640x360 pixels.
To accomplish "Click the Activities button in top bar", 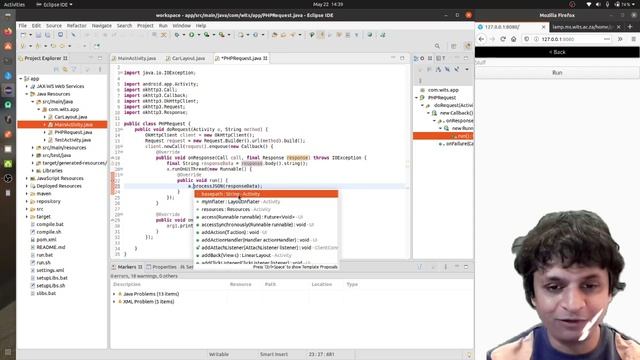I will point(14,4).
